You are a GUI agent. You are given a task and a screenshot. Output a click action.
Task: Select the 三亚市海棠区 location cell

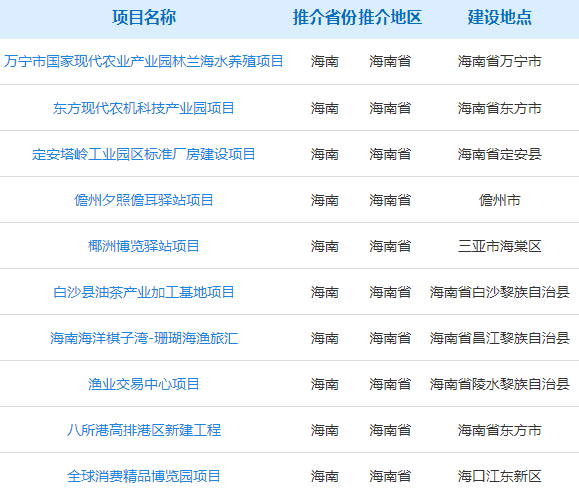coord(500,246)
